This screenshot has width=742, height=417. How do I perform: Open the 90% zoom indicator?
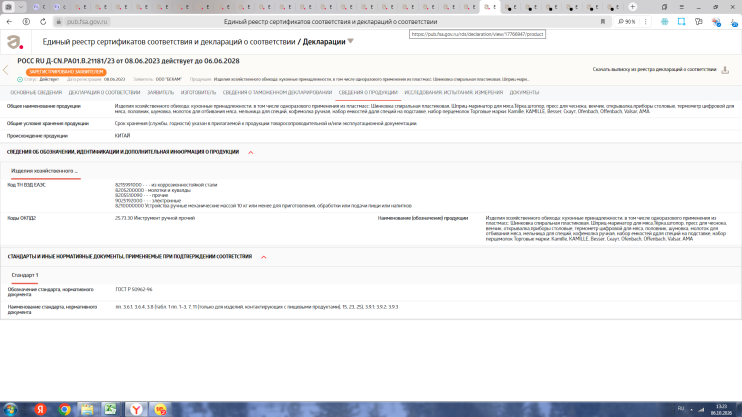(x=627, y=22)
